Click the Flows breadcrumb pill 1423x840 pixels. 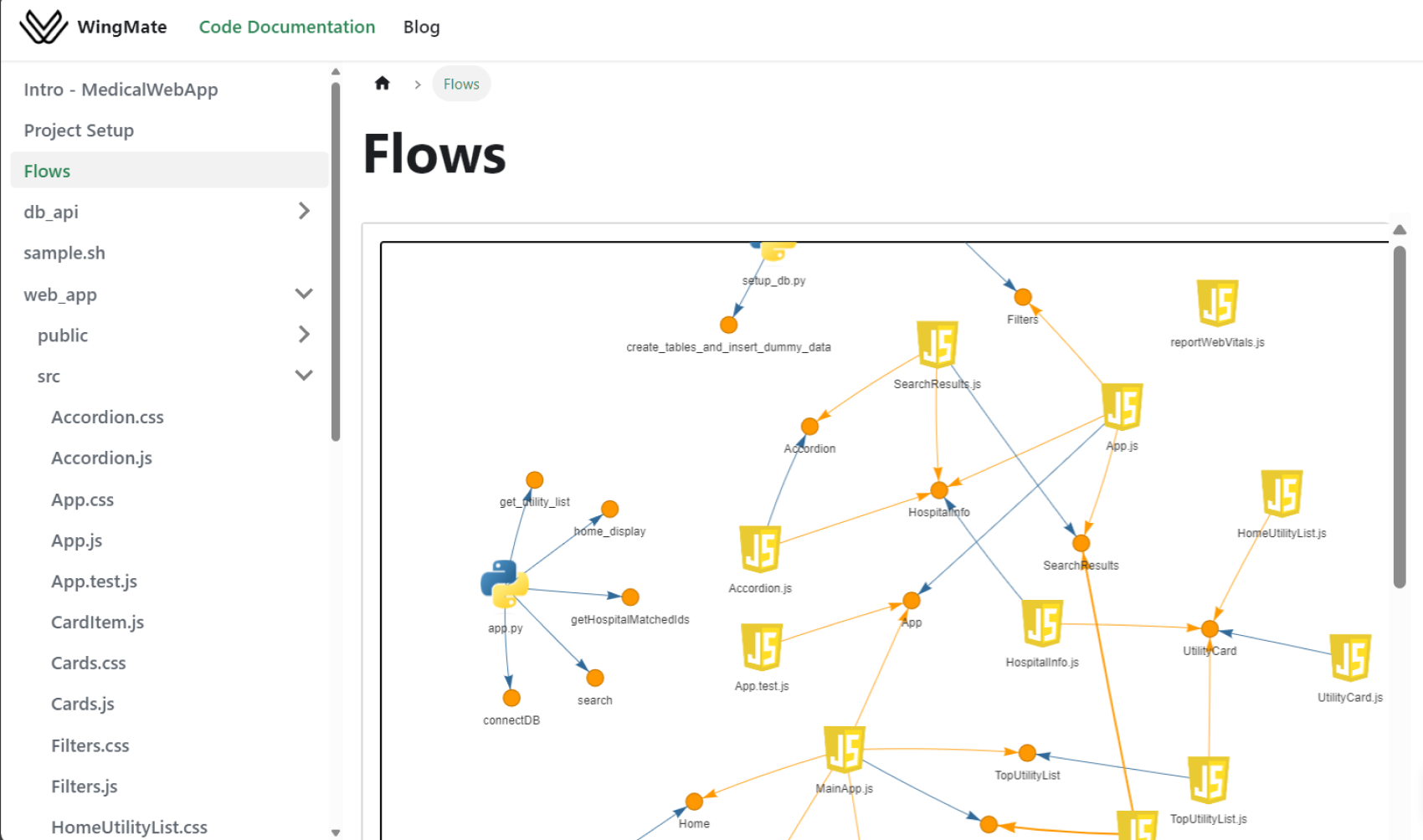click(461, 84)
